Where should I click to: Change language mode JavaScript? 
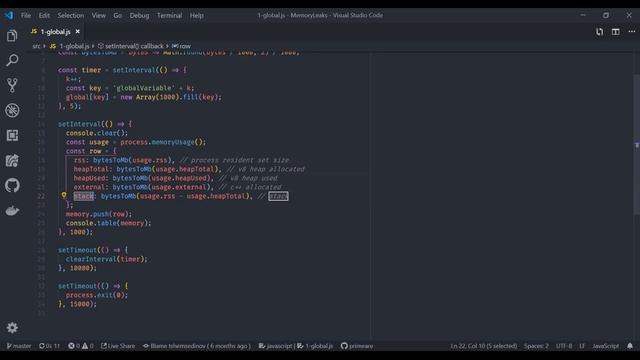(605, 346)
